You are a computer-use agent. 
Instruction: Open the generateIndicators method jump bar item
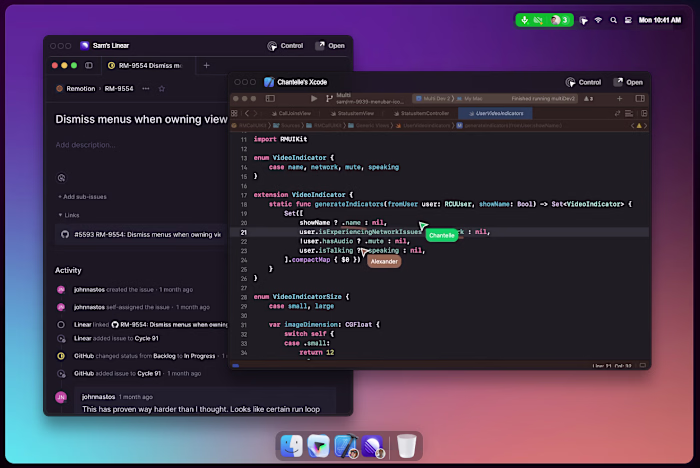tap(509, 125)
